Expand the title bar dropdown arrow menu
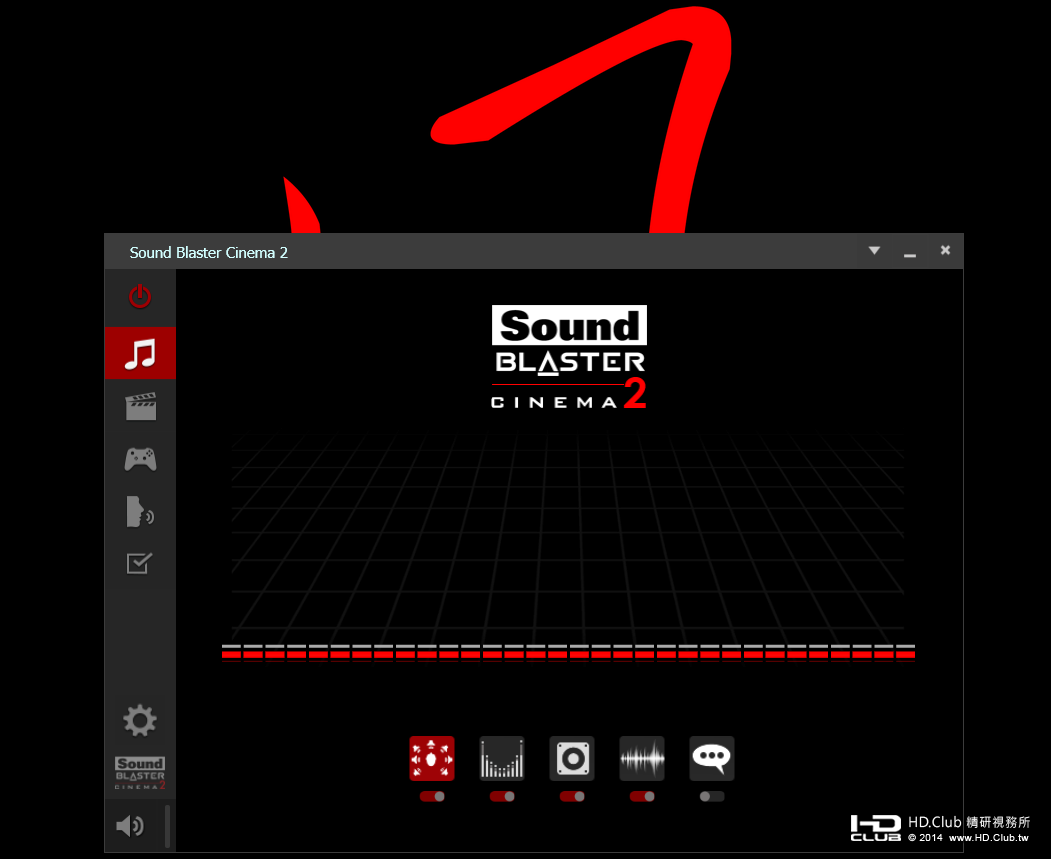This screenshot has height=859, width=1051. (874, 251)
